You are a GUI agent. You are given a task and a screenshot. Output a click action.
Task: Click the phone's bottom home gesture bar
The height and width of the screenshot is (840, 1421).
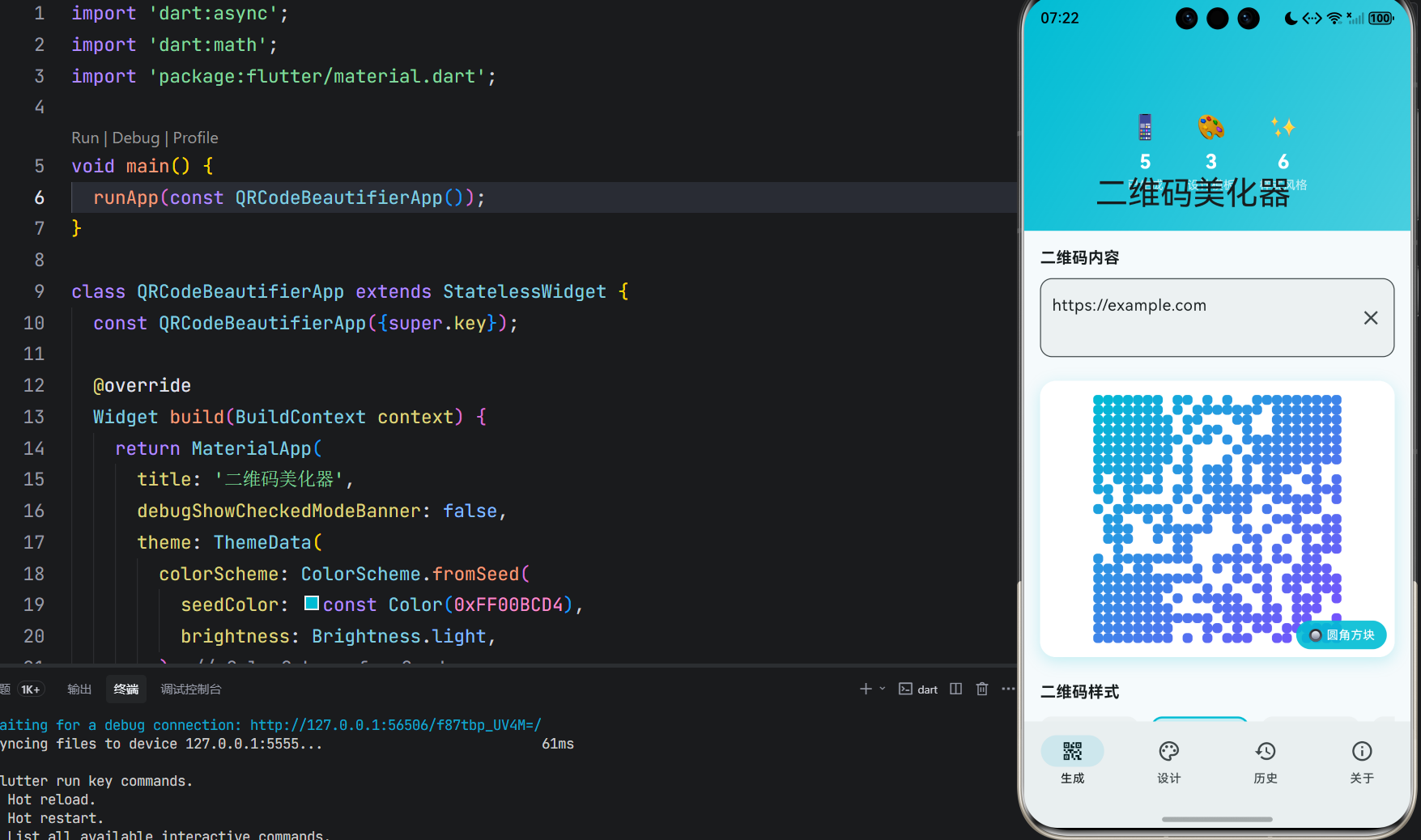coord(1217,819)
